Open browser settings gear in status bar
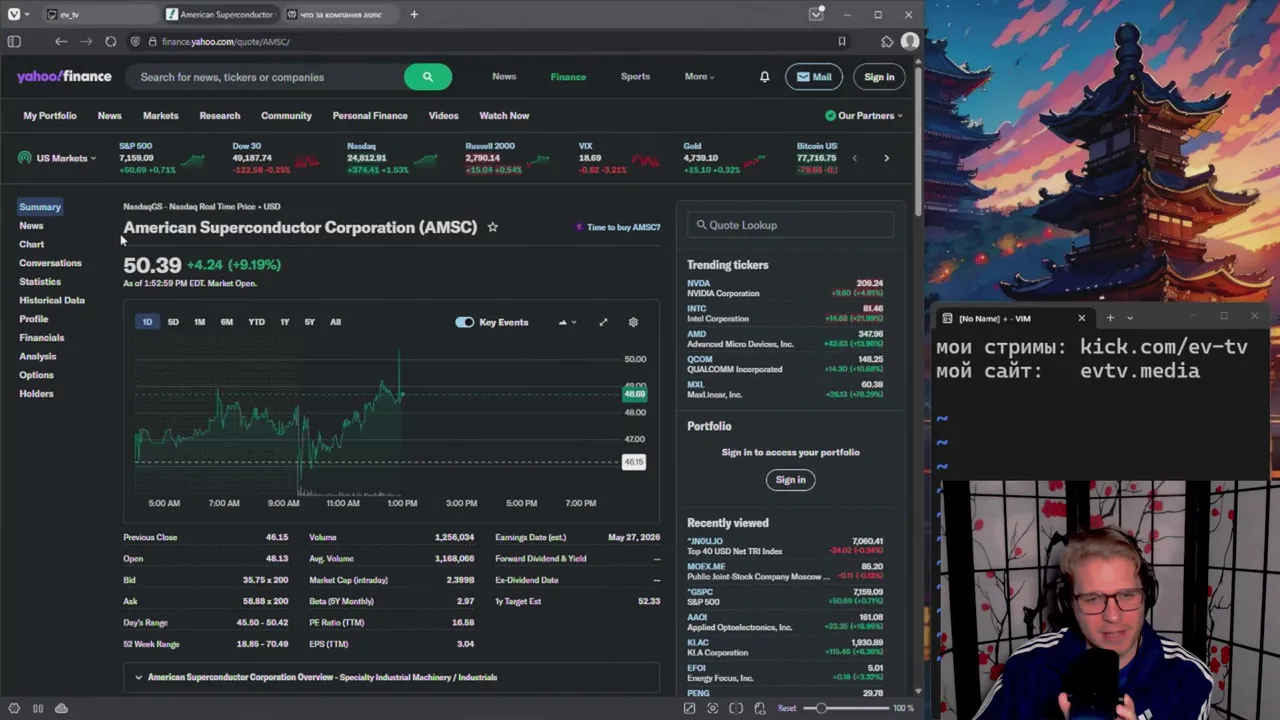1280x720 pixels. tap(14, 708)
